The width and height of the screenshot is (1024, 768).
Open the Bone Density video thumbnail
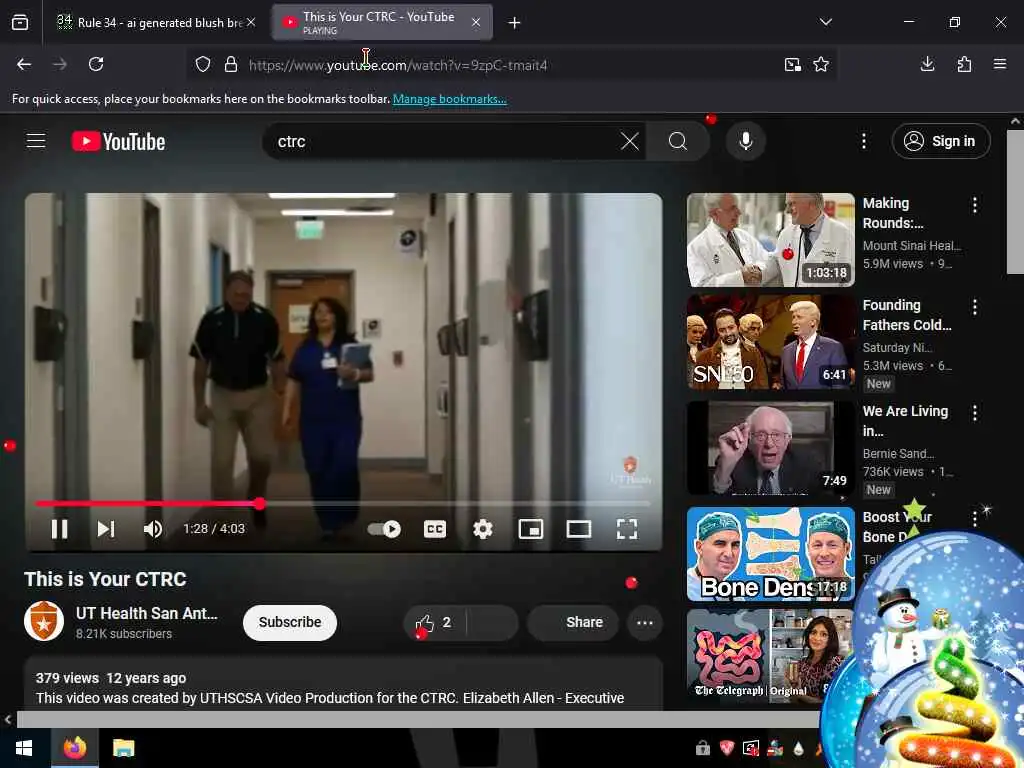pyautogui.click(x=771, y=554)
